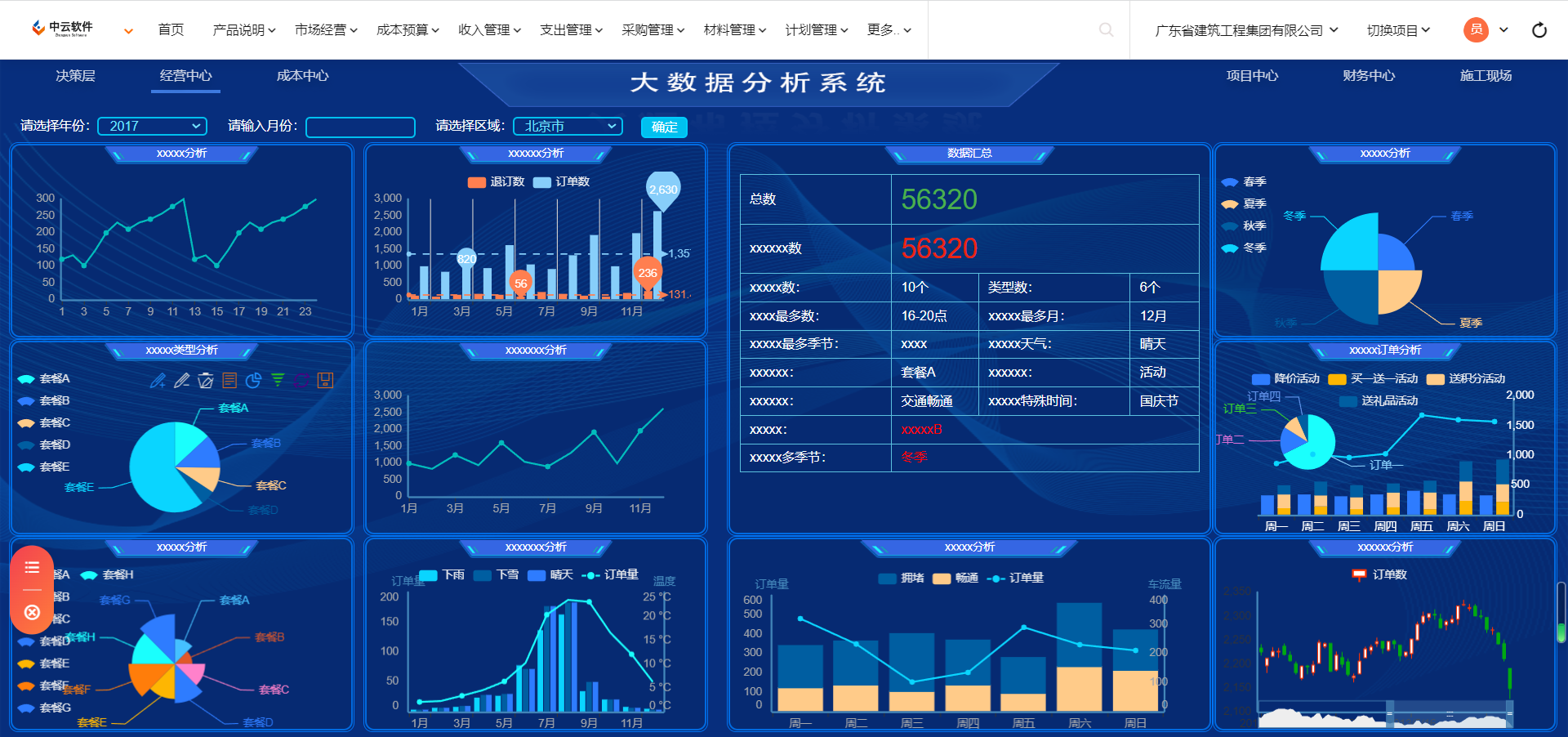Expand the 切换项目 dropdown

click(x=1398, y=30)
